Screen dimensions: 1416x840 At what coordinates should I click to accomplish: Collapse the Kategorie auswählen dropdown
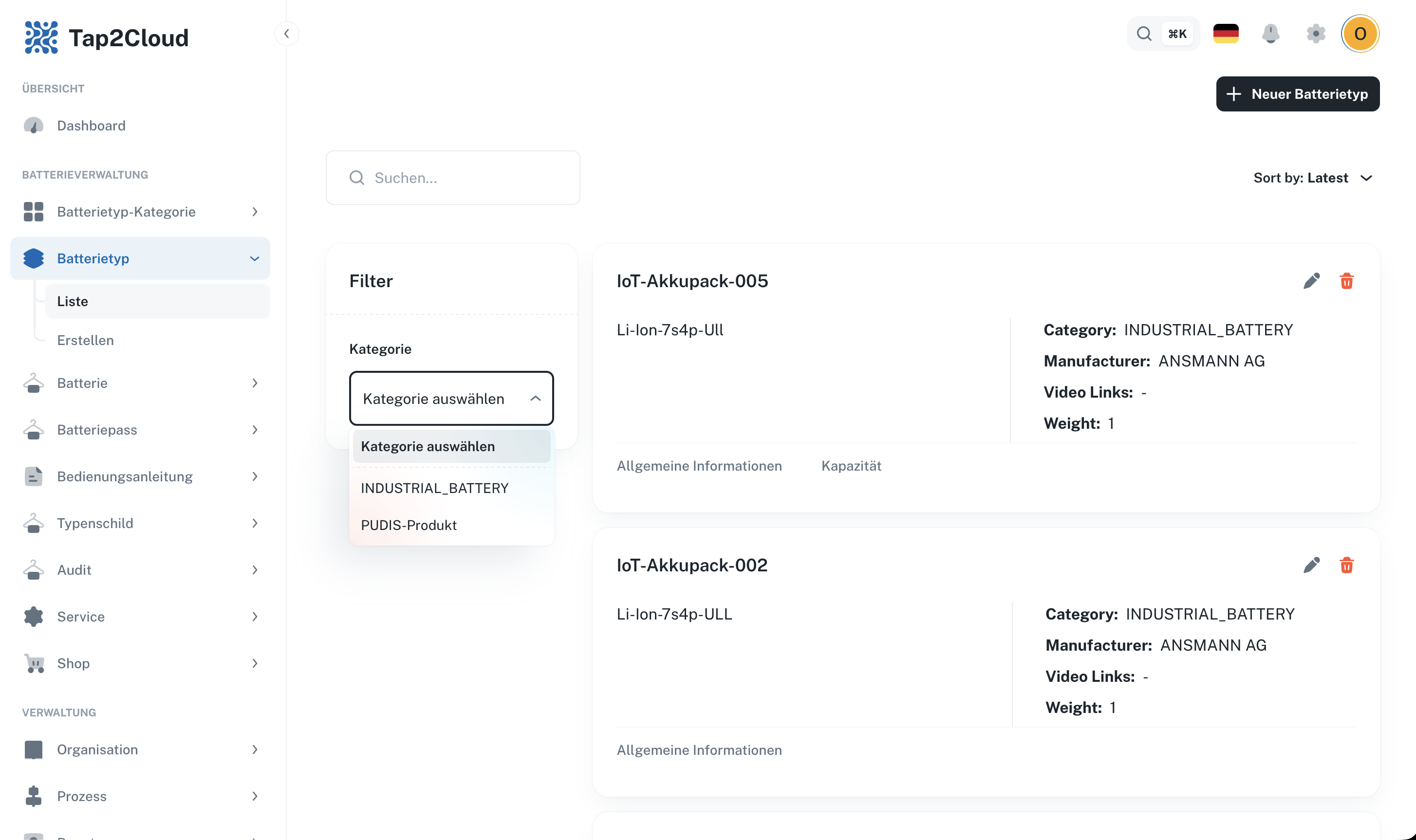tap(535, 399)
